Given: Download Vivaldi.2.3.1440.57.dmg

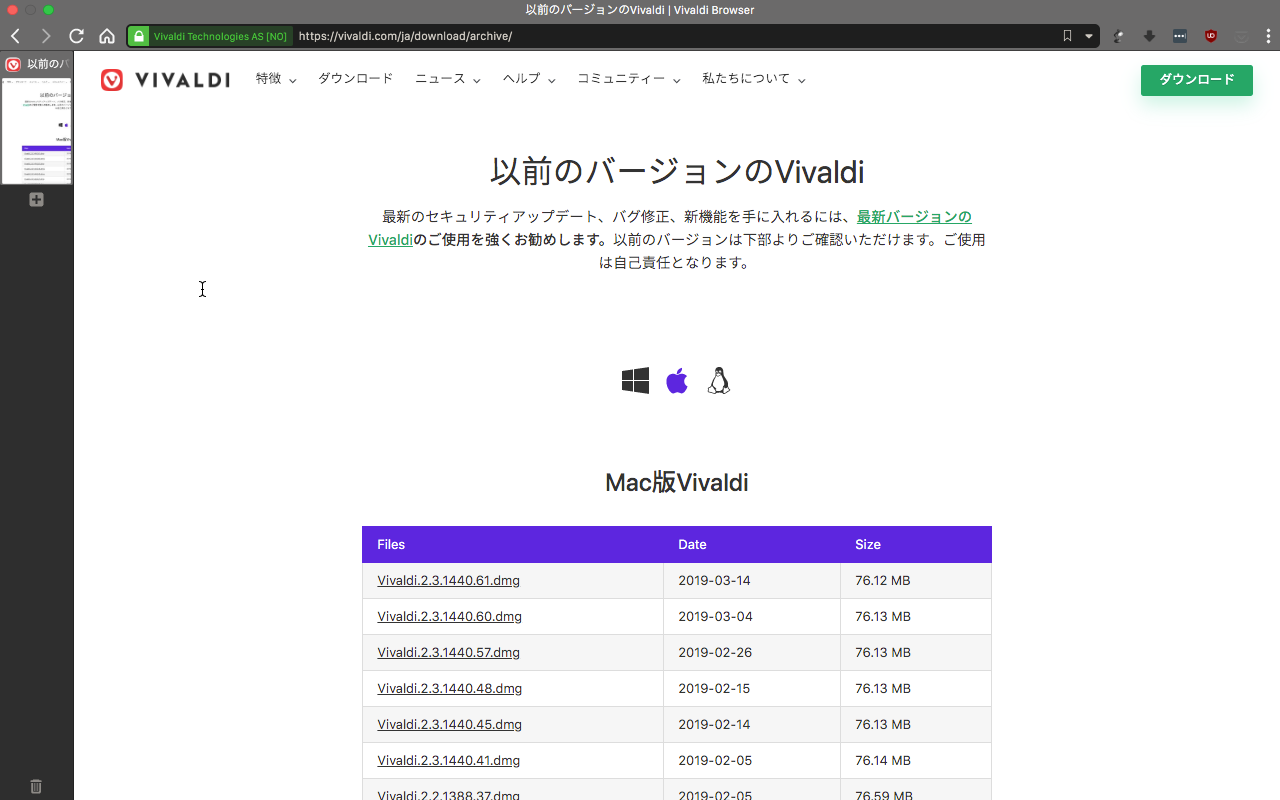Looking at the screenshot, I should tap(448, 653).
